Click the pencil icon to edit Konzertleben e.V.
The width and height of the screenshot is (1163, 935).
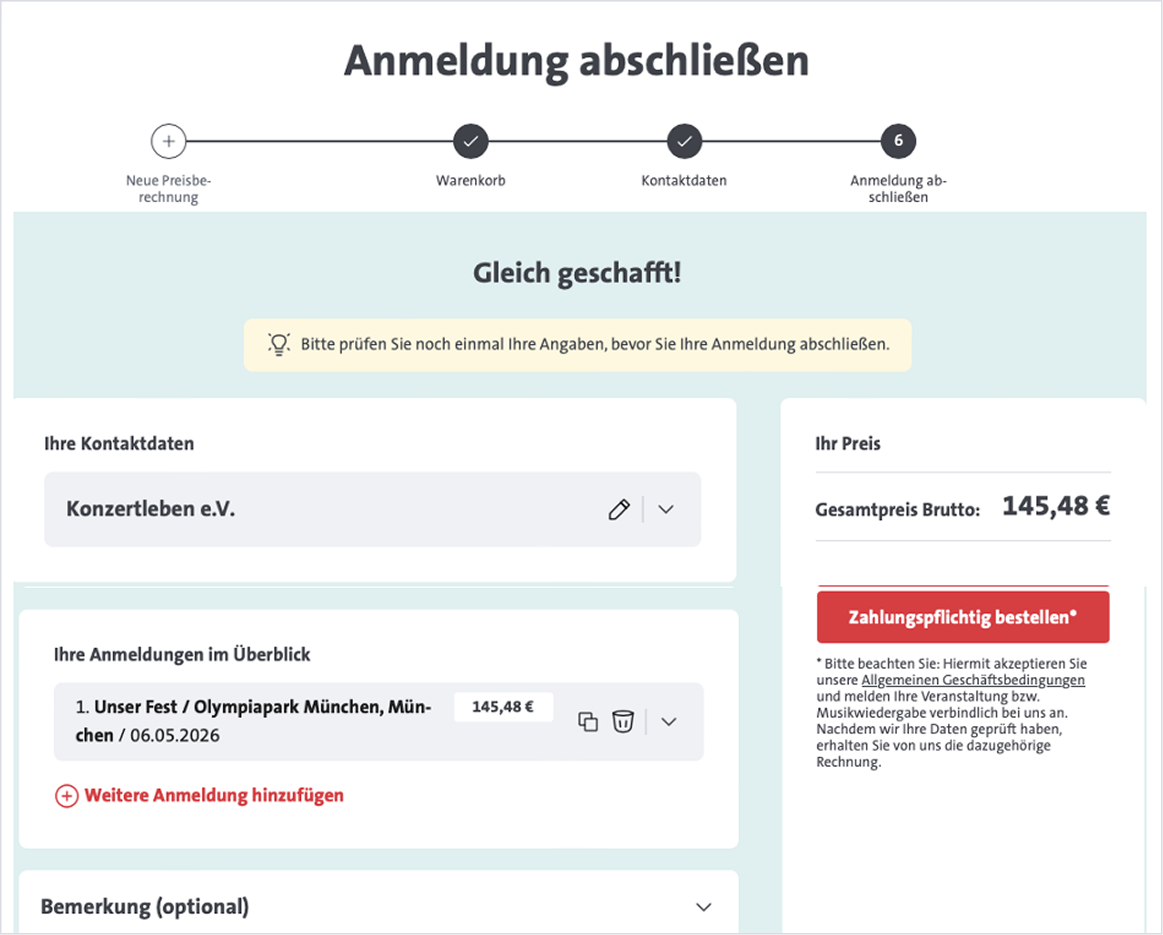coord(619,509)
